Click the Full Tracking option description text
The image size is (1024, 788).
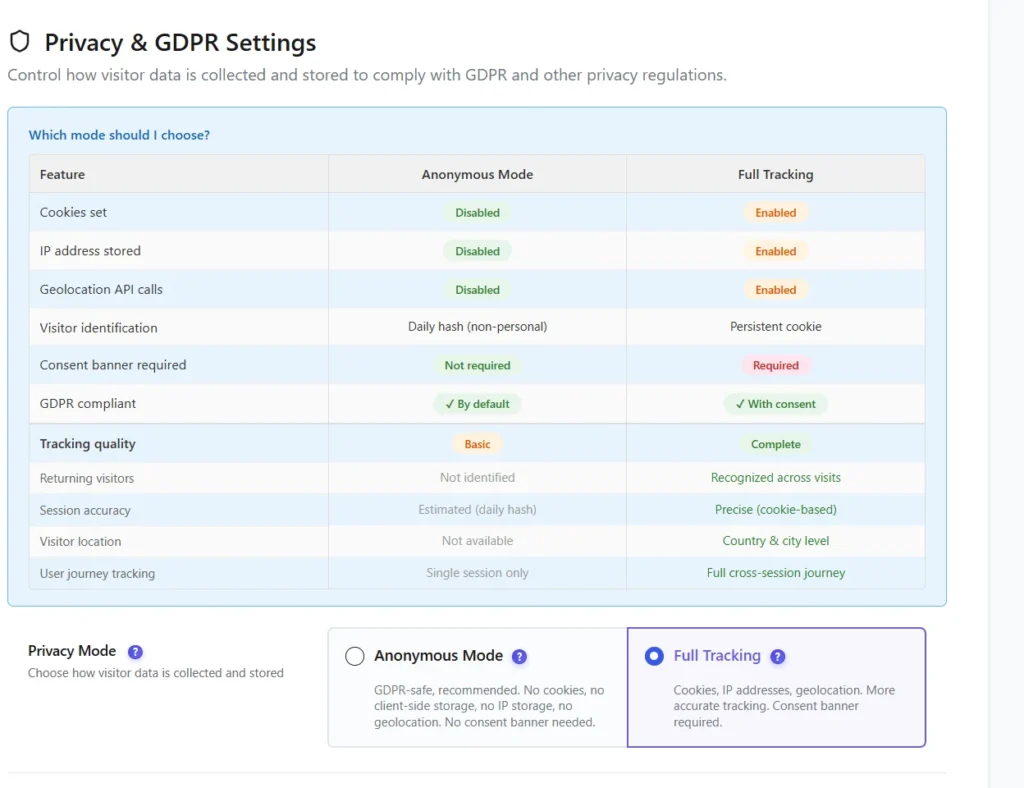click(784, 706)
